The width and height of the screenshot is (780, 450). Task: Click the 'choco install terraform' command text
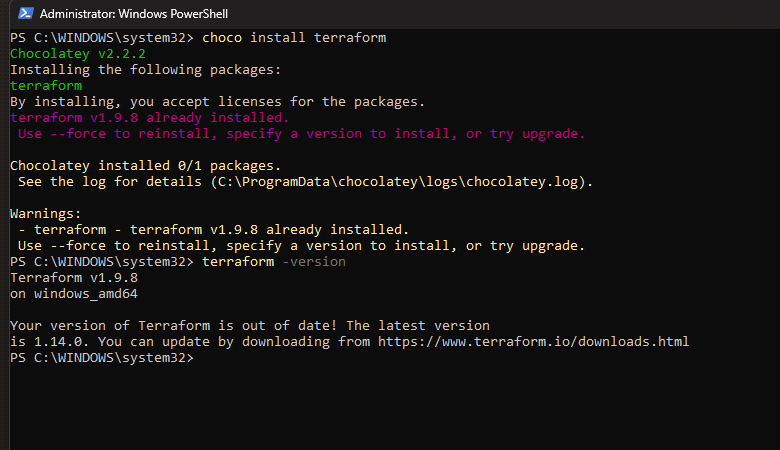(x=294, y=38)
